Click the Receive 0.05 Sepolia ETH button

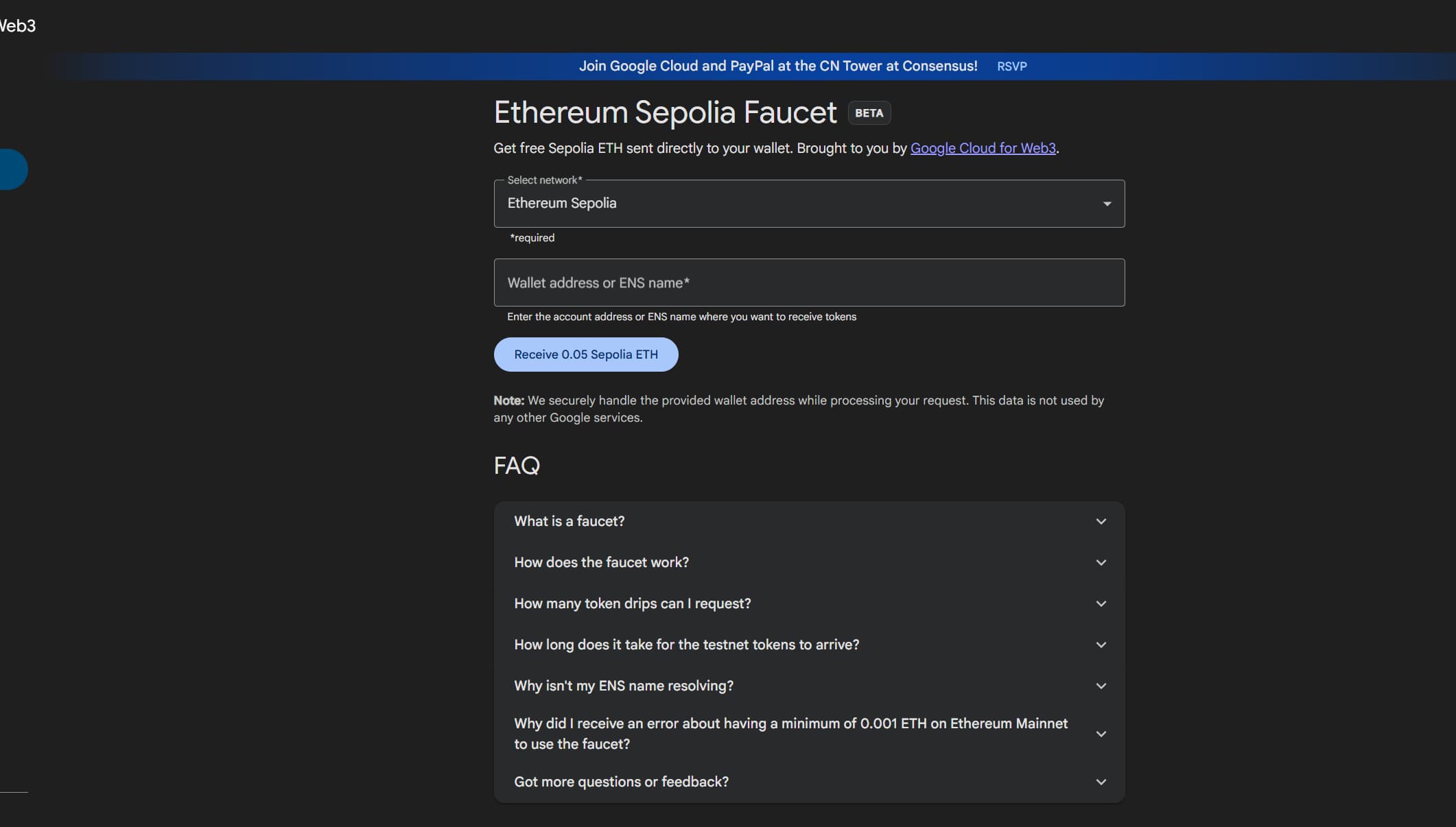pos(585,355)
